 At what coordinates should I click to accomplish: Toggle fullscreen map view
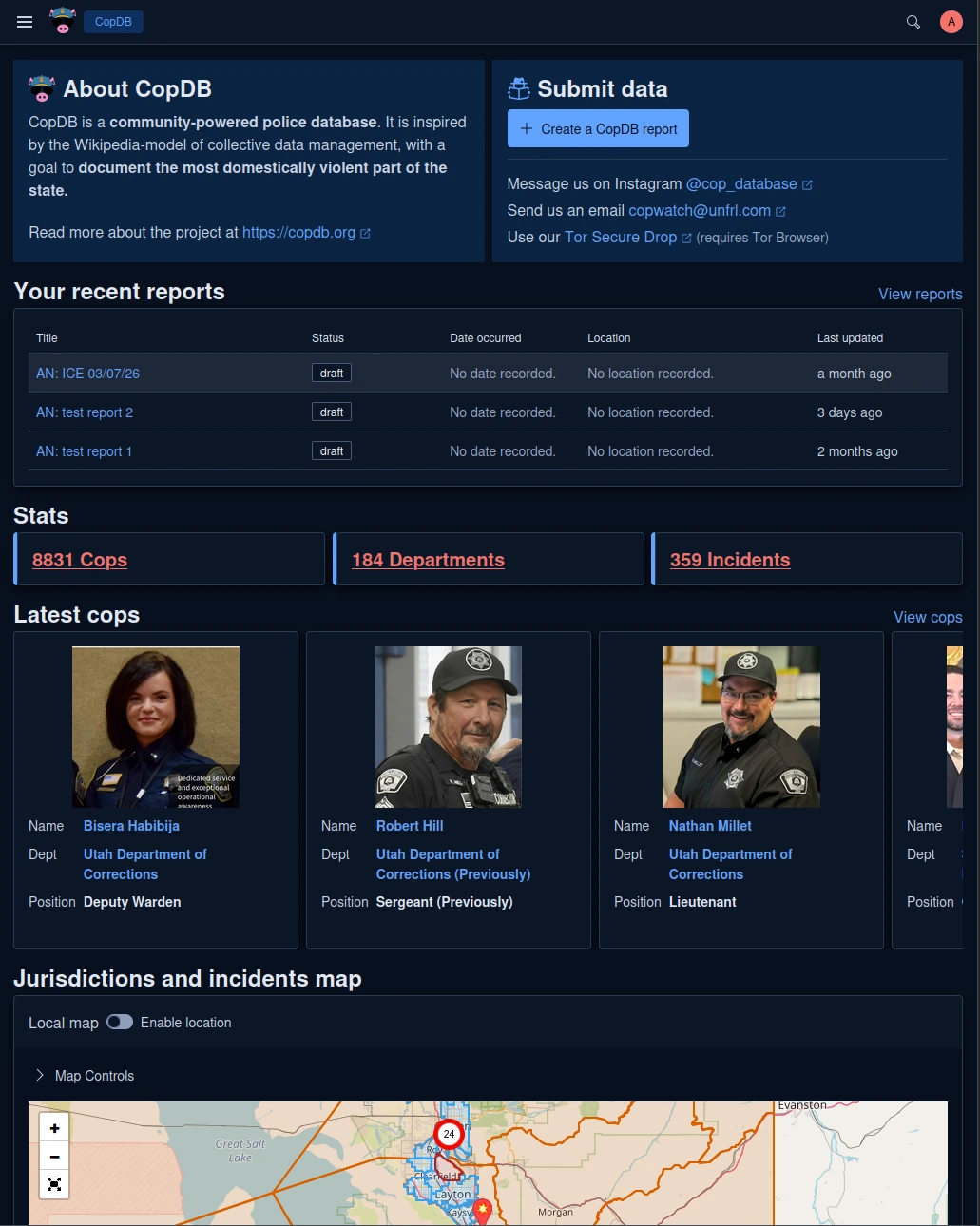click(54, 1184)
